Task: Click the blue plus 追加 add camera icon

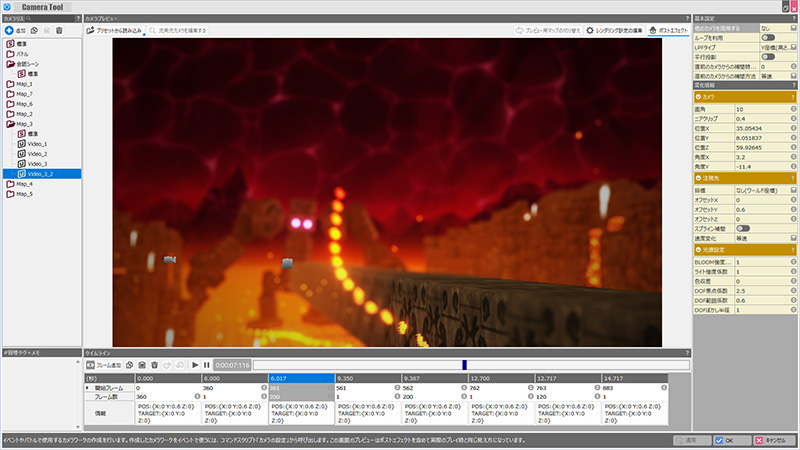Action: point(9,31)
